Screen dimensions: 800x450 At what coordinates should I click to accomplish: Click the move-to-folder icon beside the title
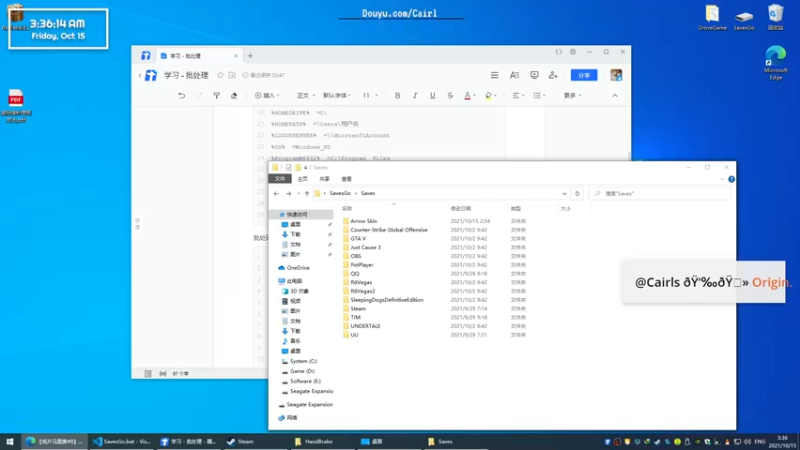232,75
